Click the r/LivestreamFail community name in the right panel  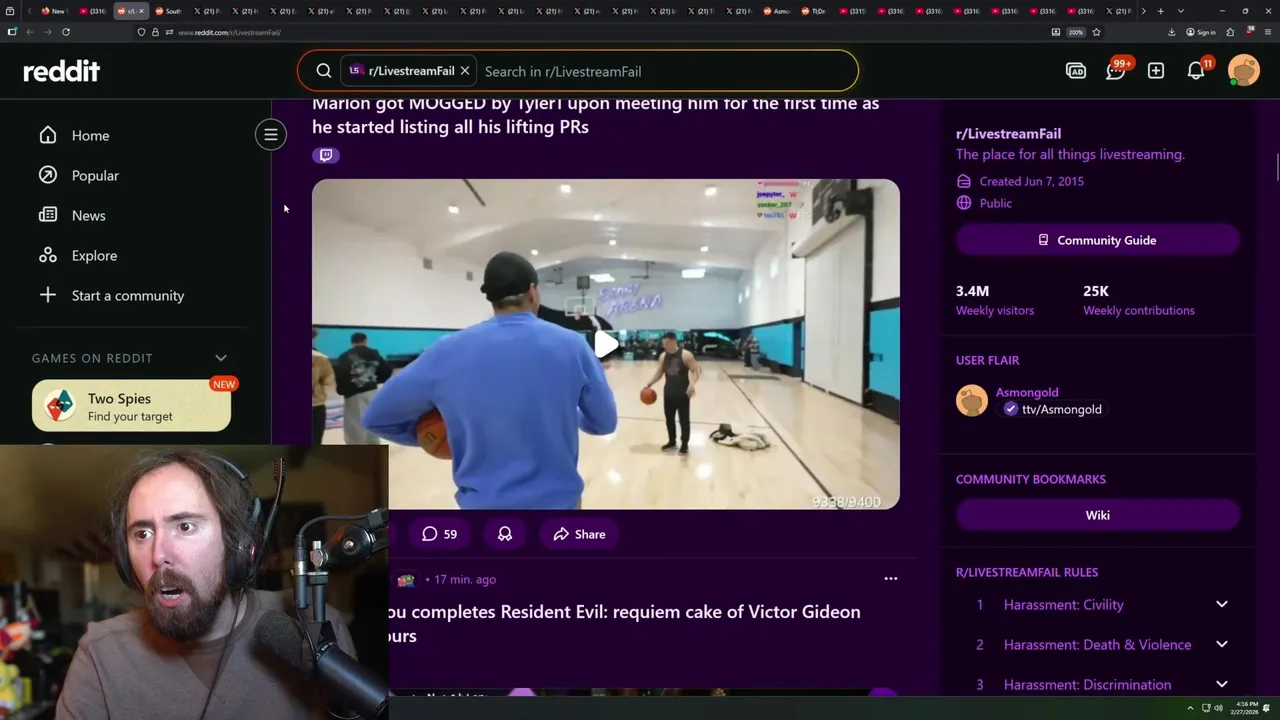(x=1008, y=133)
